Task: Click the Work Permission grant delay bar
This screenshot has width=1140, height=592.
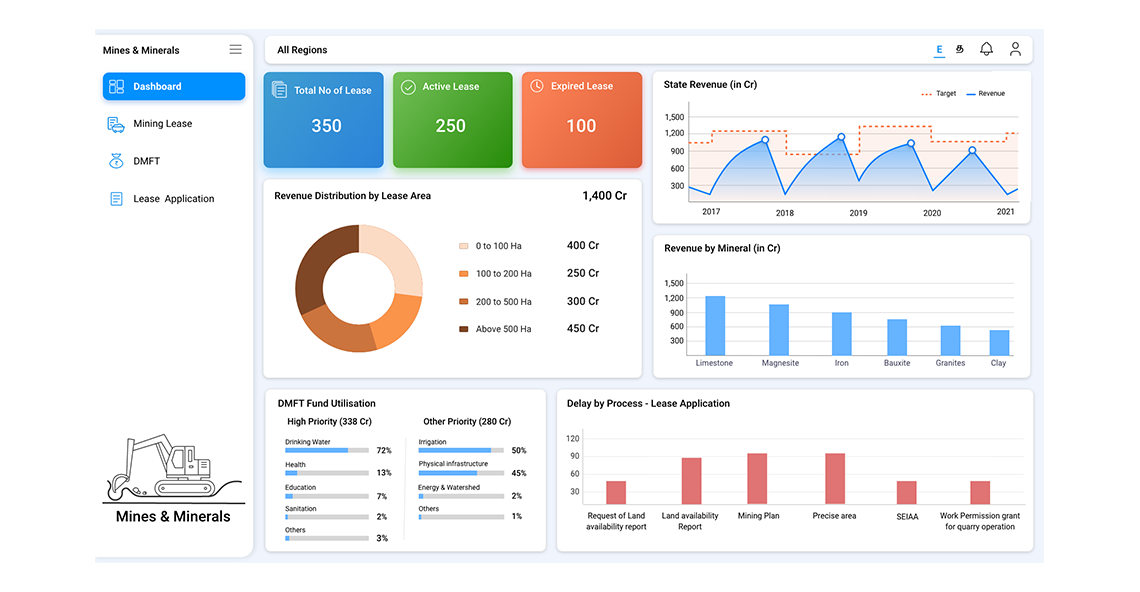Action: pos(980,492)
